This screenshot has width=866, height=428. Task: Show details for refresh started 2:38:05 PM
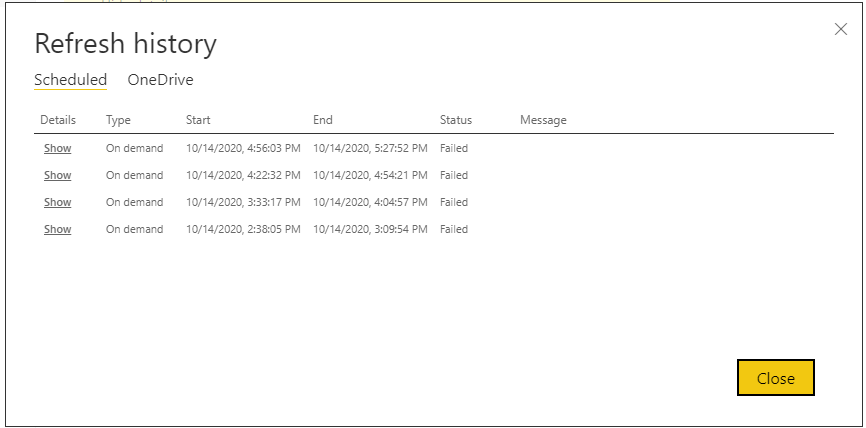click(57, 230)
